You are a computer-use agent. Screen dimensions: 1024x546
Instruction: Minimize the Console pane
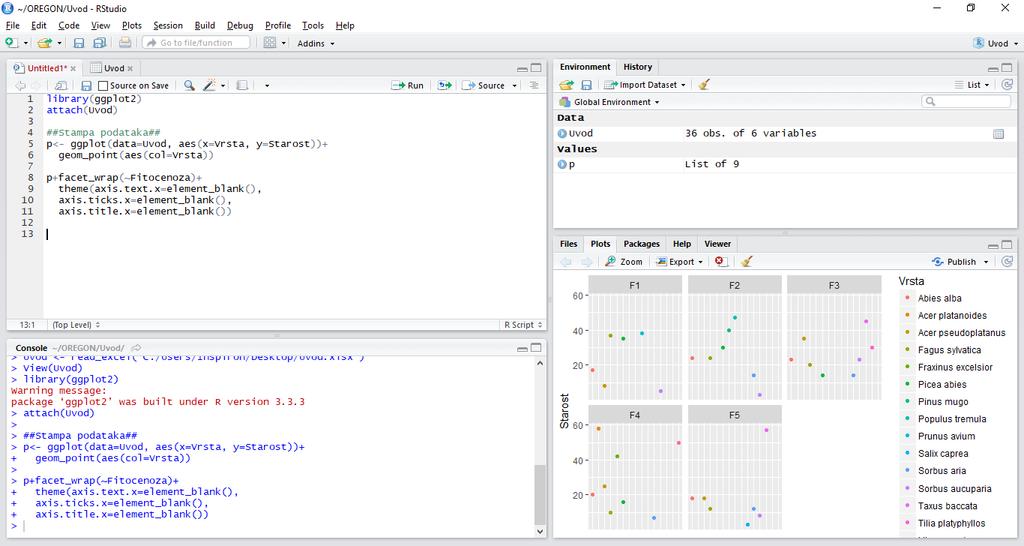pos(522,349)
